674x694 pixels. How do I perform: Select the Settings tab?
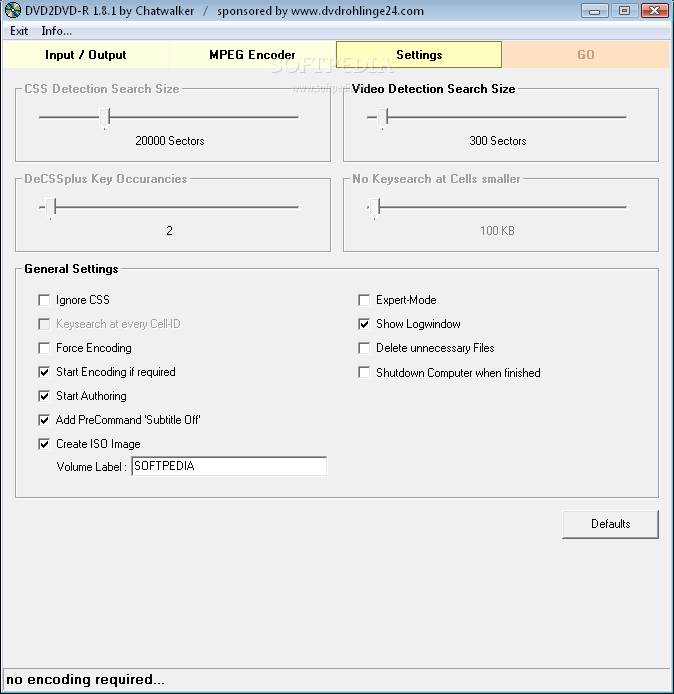click(419, 55)
